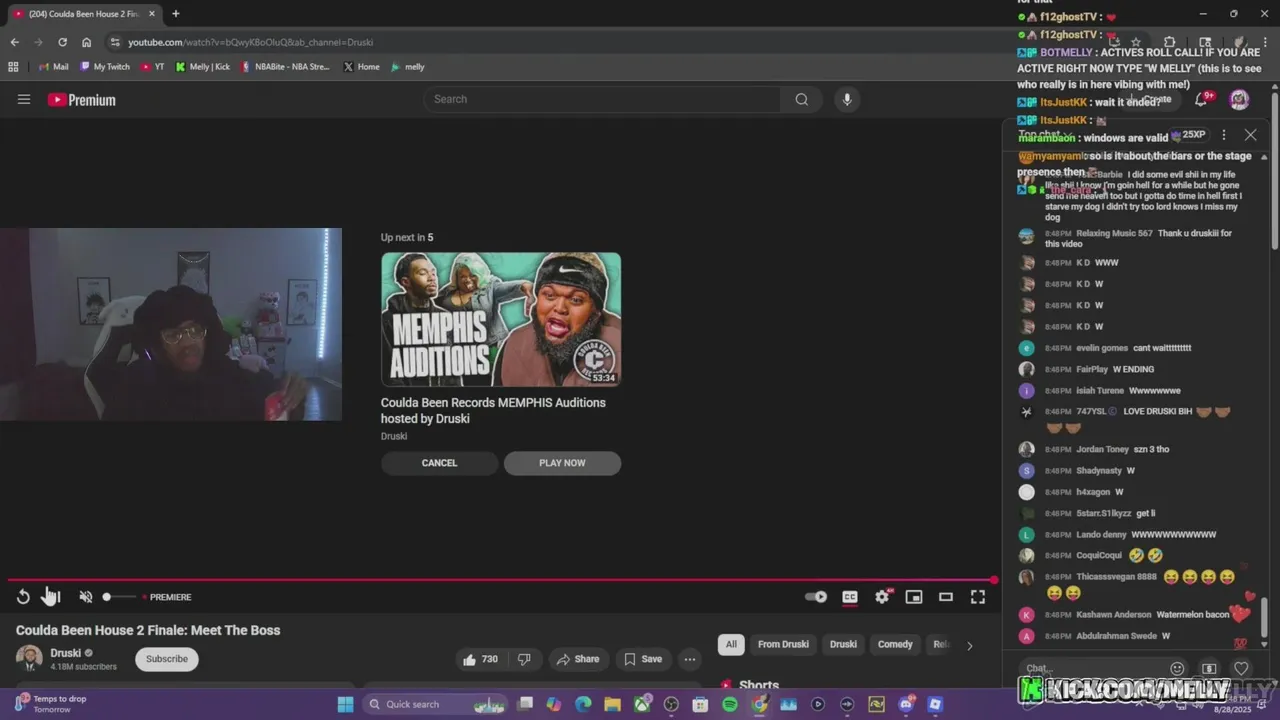Click Coulda Been Records MEMPHIS Auditions title
This screenshot has width=1280, height=720.
(x=493, y=411)
